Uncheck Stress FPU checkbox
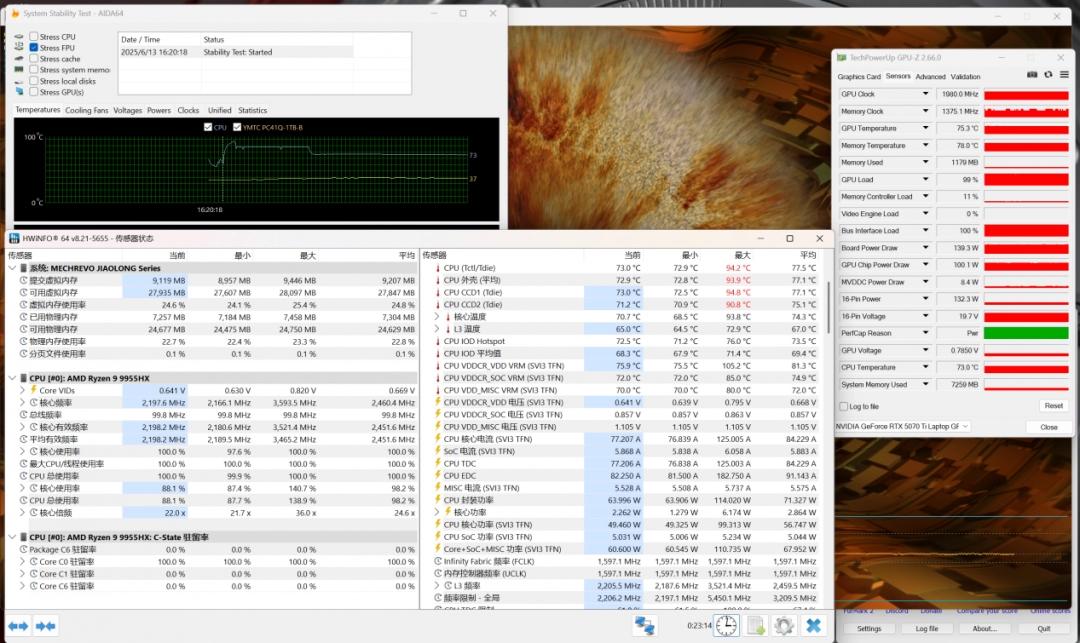 (x=34, y=48)
